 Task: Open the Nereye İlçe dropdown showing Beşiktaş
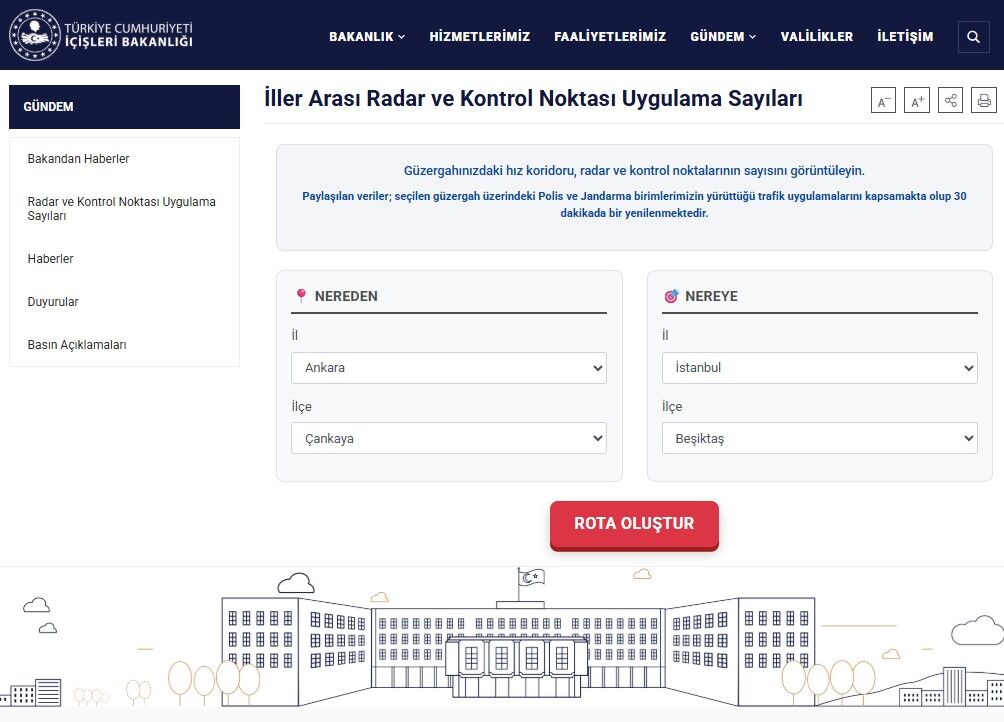819,439
